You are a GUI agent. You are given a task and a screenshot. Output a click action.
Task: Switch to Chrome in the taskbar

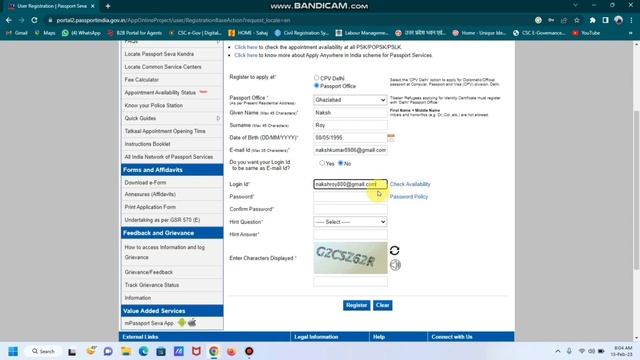click(x=214, y=351)
